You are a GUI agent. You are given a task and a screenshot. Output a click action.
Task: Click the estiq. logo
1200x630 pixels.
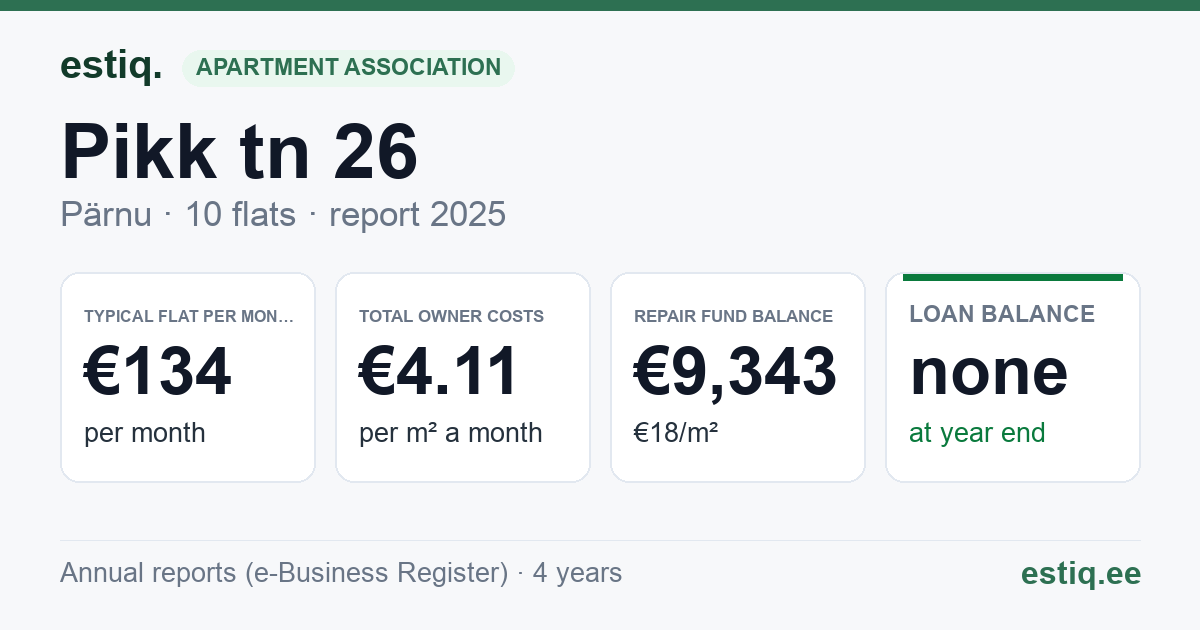tap(111, 66)
